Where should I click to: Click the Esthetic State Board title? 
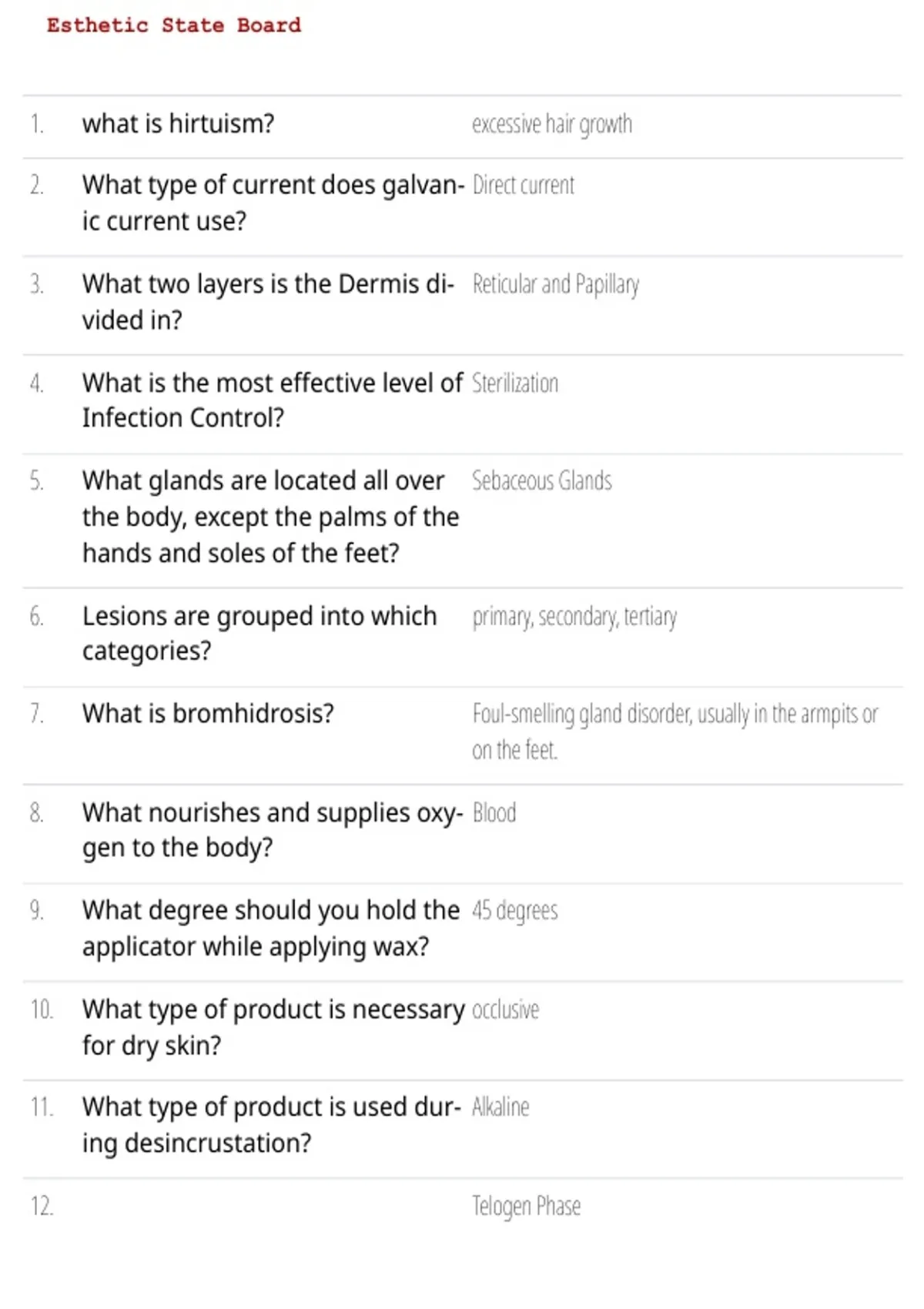click(x=174, y=25)
